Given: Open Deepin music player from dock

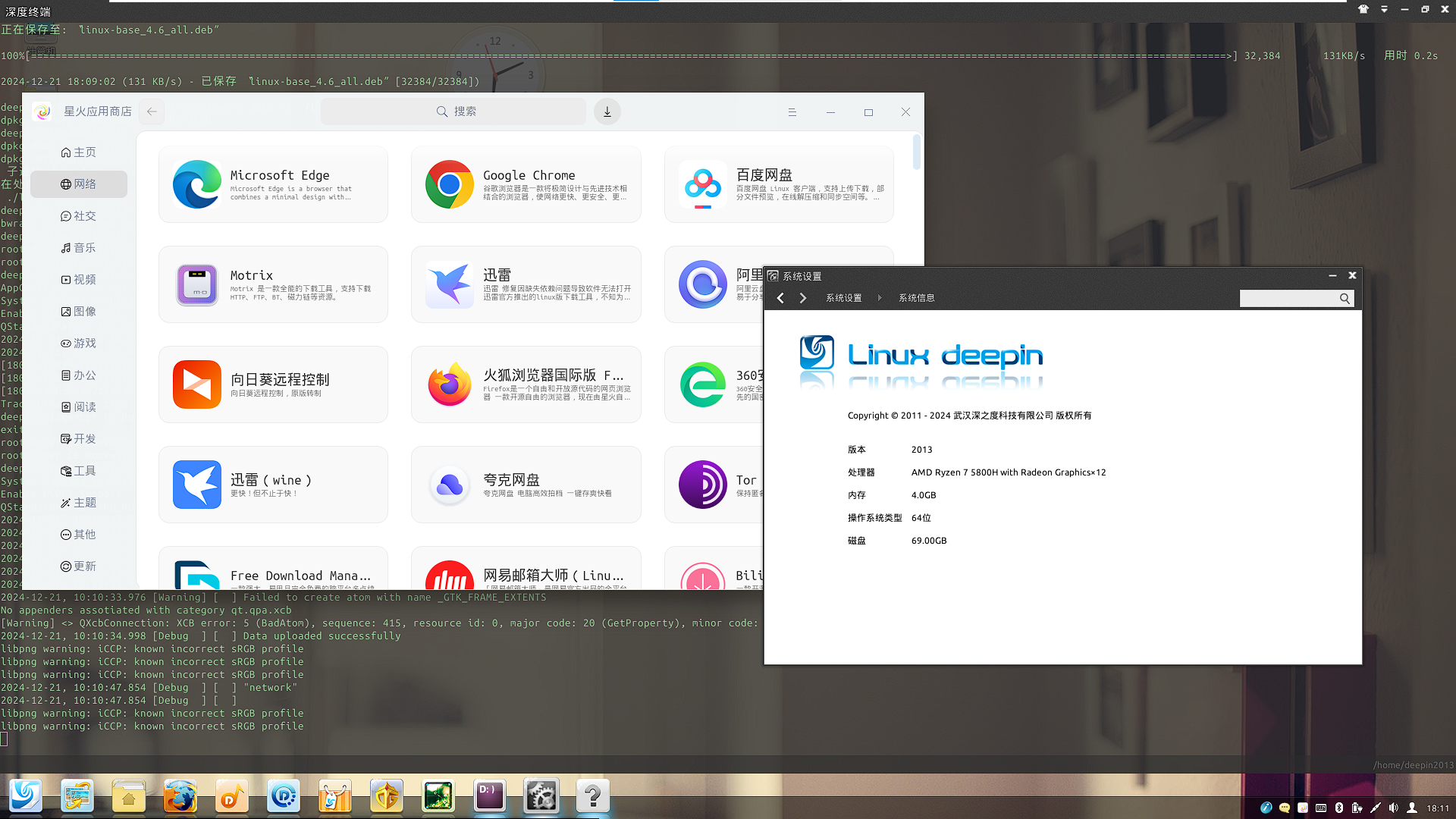Looking at the screenshot, I should point(232,795).
